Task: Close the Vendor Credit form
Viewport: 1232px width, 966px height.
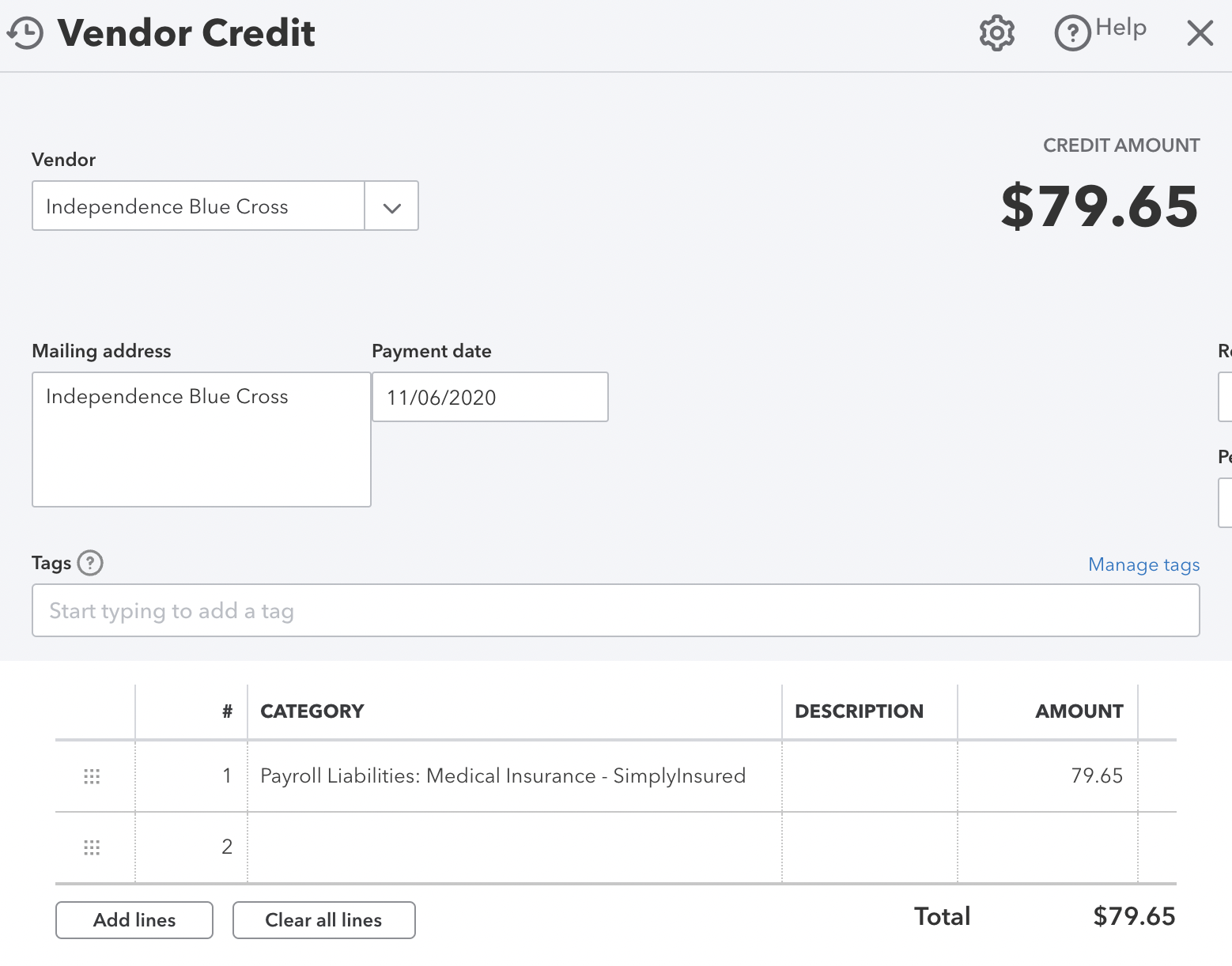Action: (x=1200, y=32)
